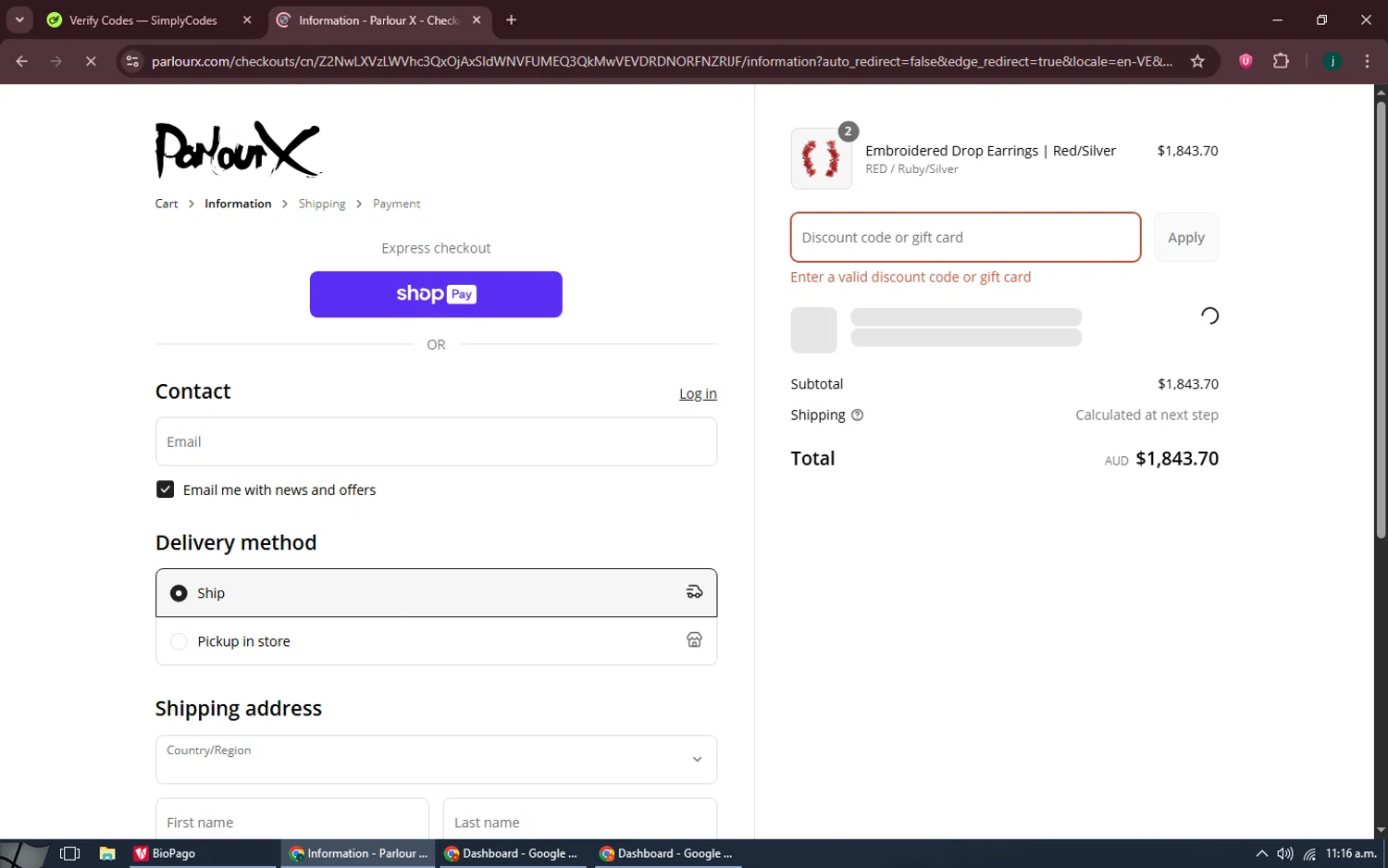
Task: Click the Shop Pay express checkout button
Action: [x=436, y=294]
